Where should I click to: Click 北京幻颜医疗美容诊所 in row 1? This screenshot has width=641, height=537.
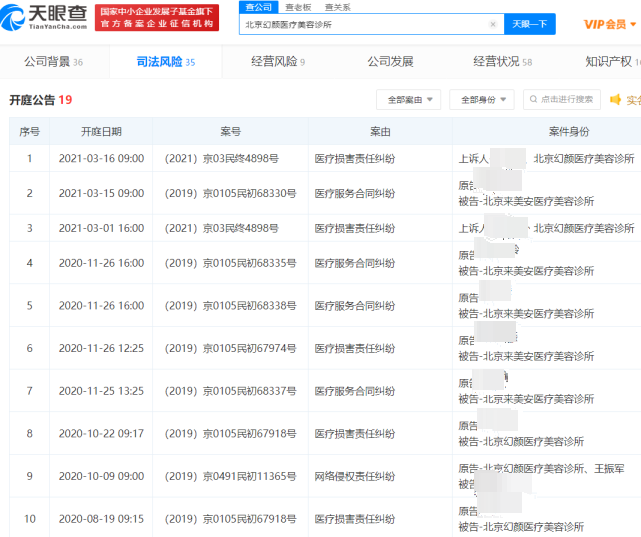click(584, 158)
